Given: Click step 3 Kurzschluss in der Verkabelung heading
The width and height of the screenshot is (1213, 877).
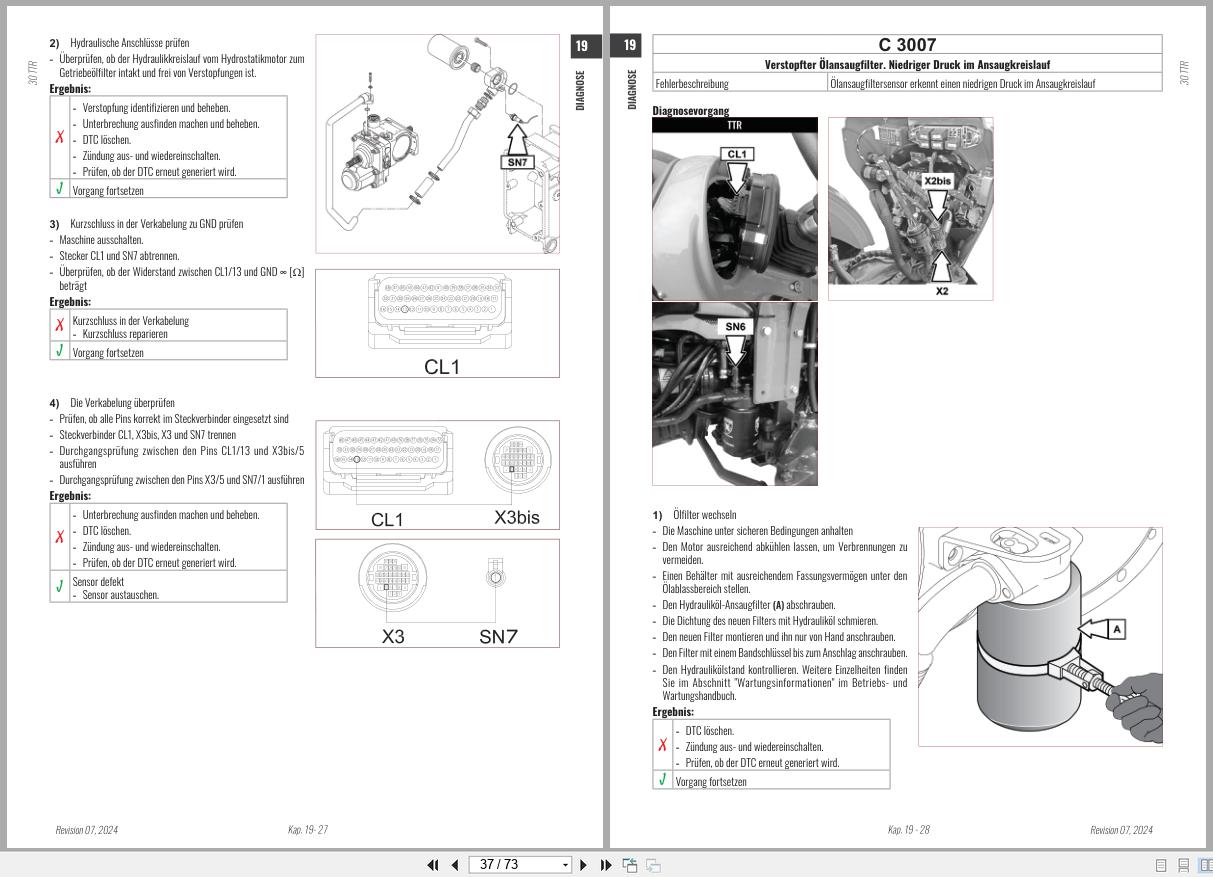Looking at the screenshot, I should coord(156,224).
